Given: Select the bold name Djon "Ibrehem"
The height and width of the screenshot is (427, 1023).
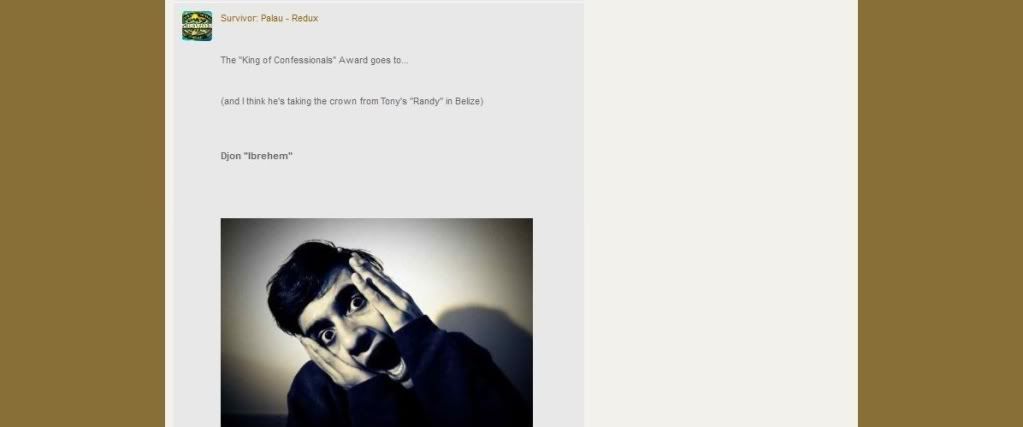Looking at the screenshot, I should click(x=256, y=156).
